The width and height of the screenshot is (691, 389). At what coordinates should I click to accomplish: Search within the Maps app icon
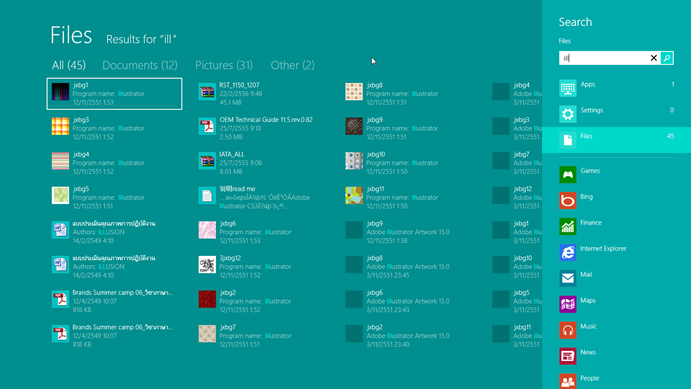(568, 304)
